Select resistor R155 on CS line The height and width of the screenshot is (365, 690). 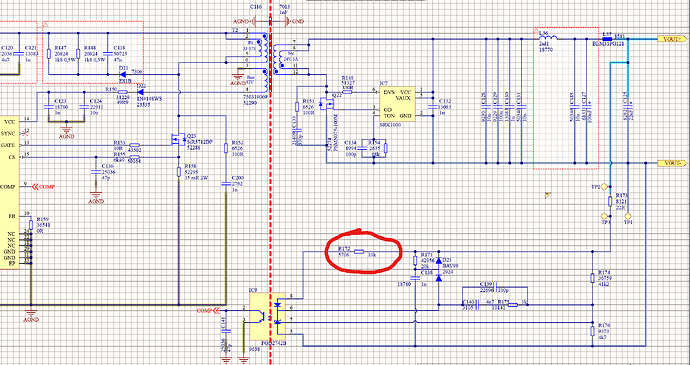135,157
